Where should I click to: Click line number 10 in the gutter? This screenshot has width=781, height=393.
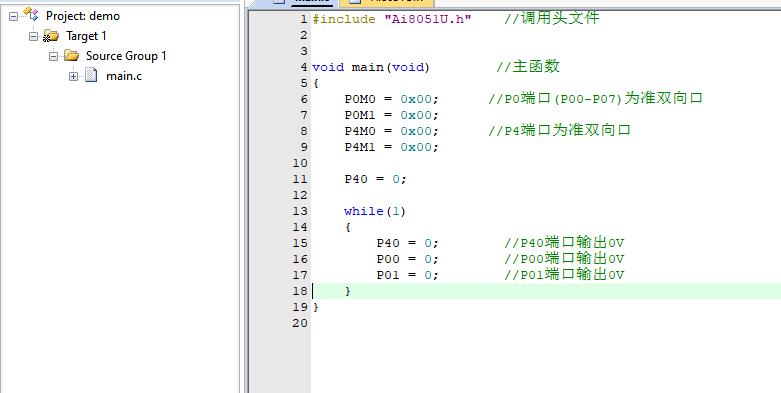click(300, 163)
